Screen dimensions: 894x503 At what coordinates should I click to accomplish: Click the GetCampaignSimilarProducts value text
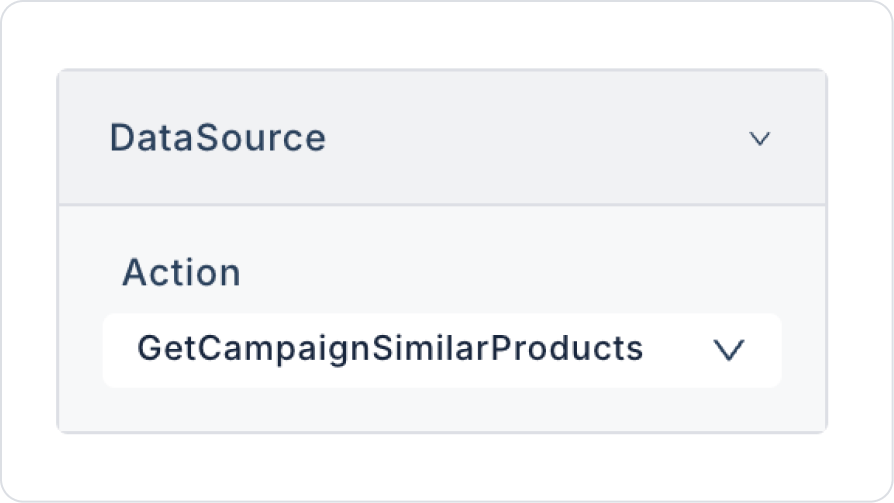click(389, 348)
